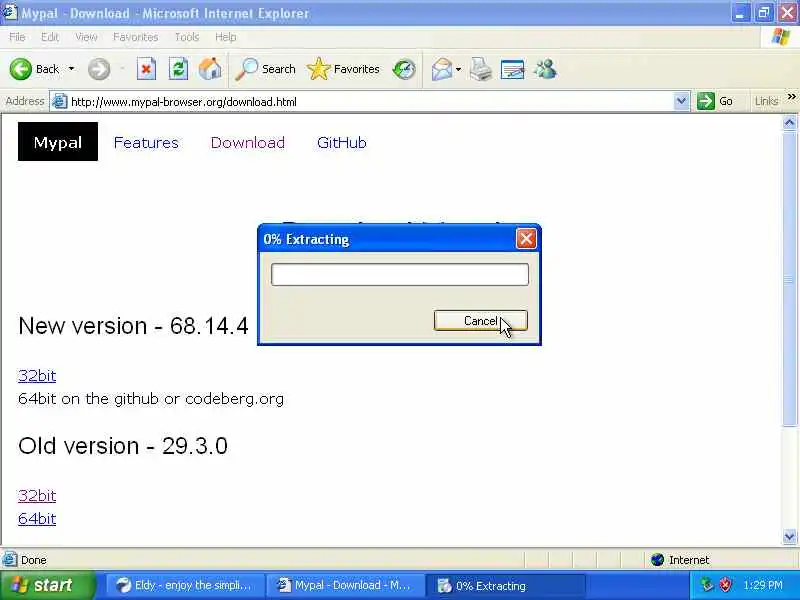
Task: Open the Edit menu
Action: pos(49,37)
